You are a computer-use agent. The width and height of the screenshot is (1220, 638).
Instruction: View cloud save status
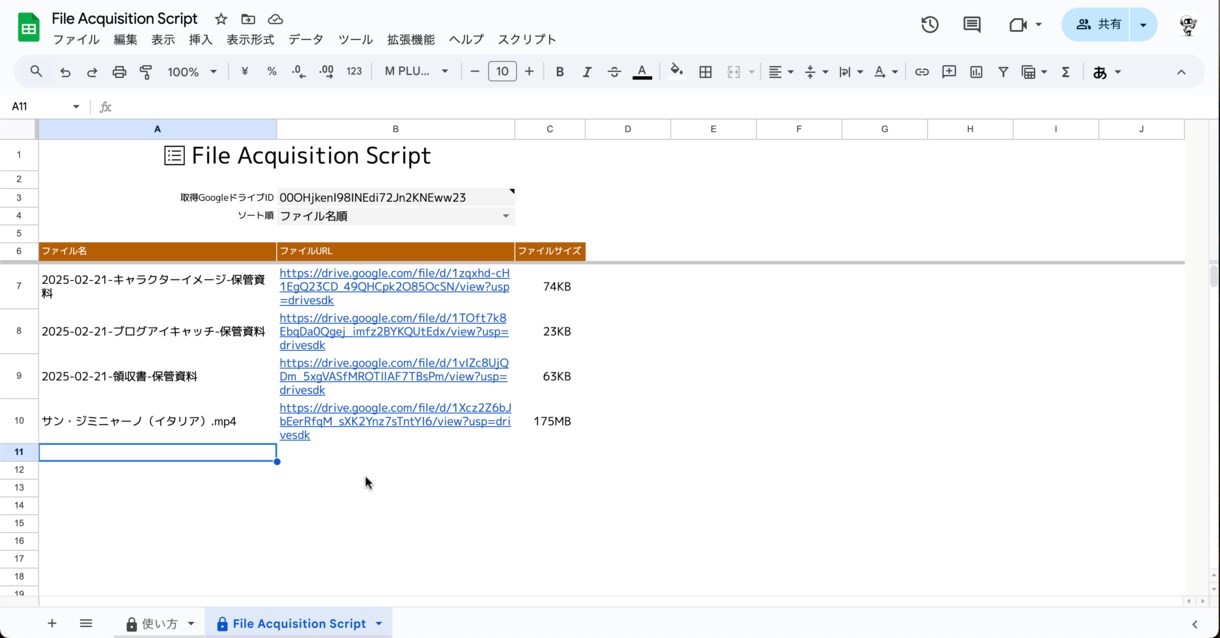(275, 19)
